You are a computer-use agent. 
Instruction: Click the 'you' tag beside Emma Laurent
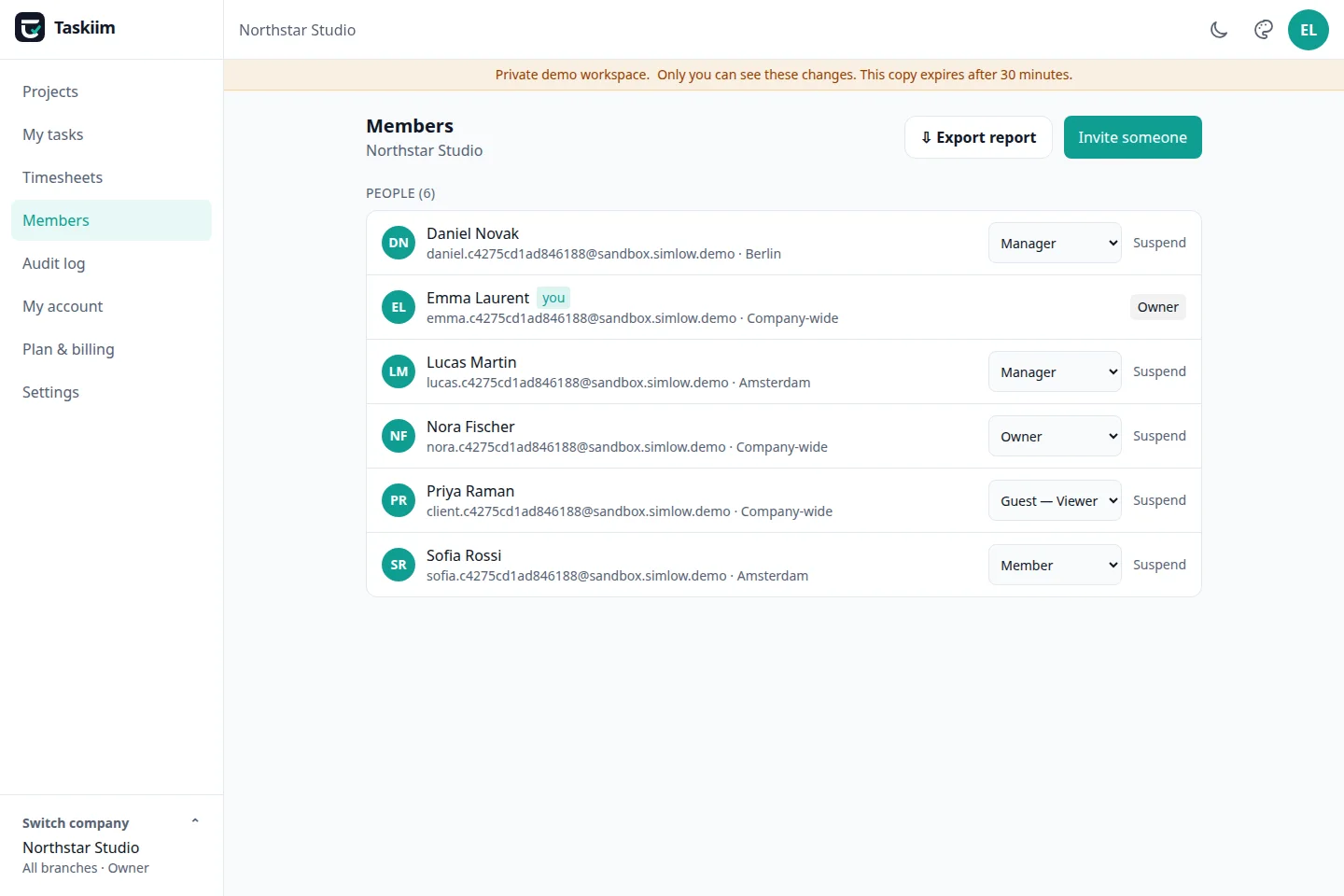pyautogui.click(x=553, y=298)
